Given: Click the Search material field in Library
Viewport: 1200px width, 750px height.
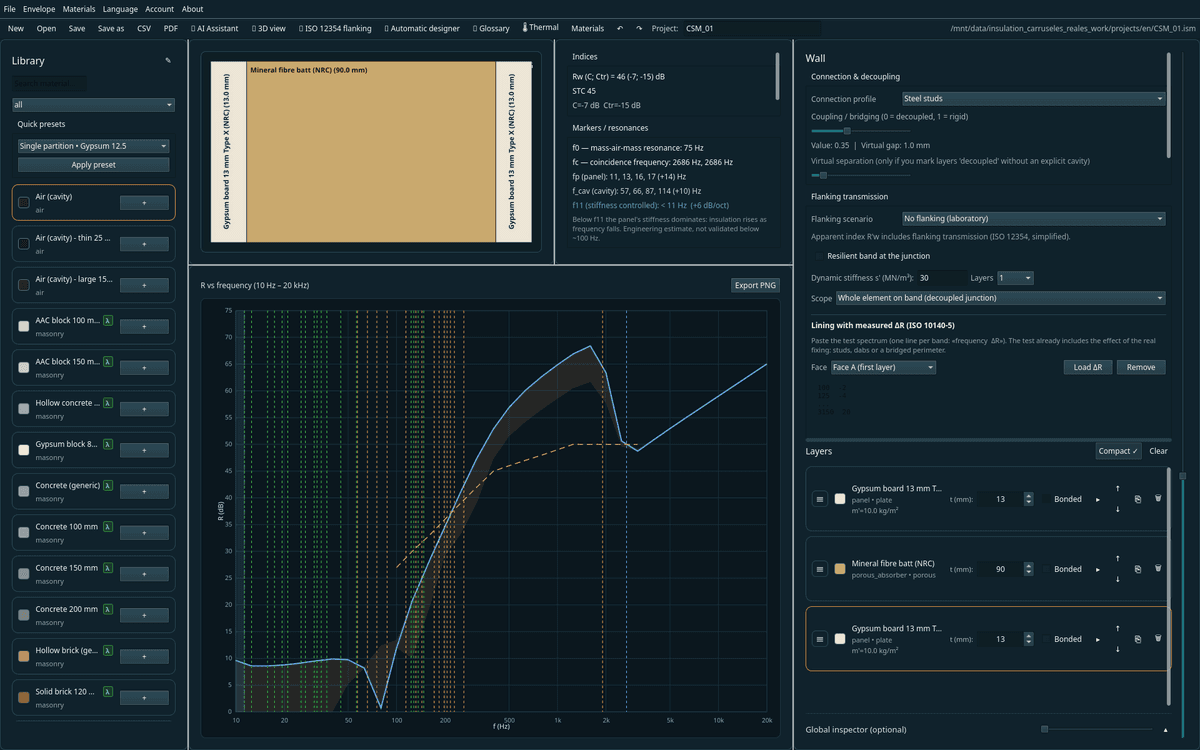Looking at the screenshot, I should [x=50, y=84].
